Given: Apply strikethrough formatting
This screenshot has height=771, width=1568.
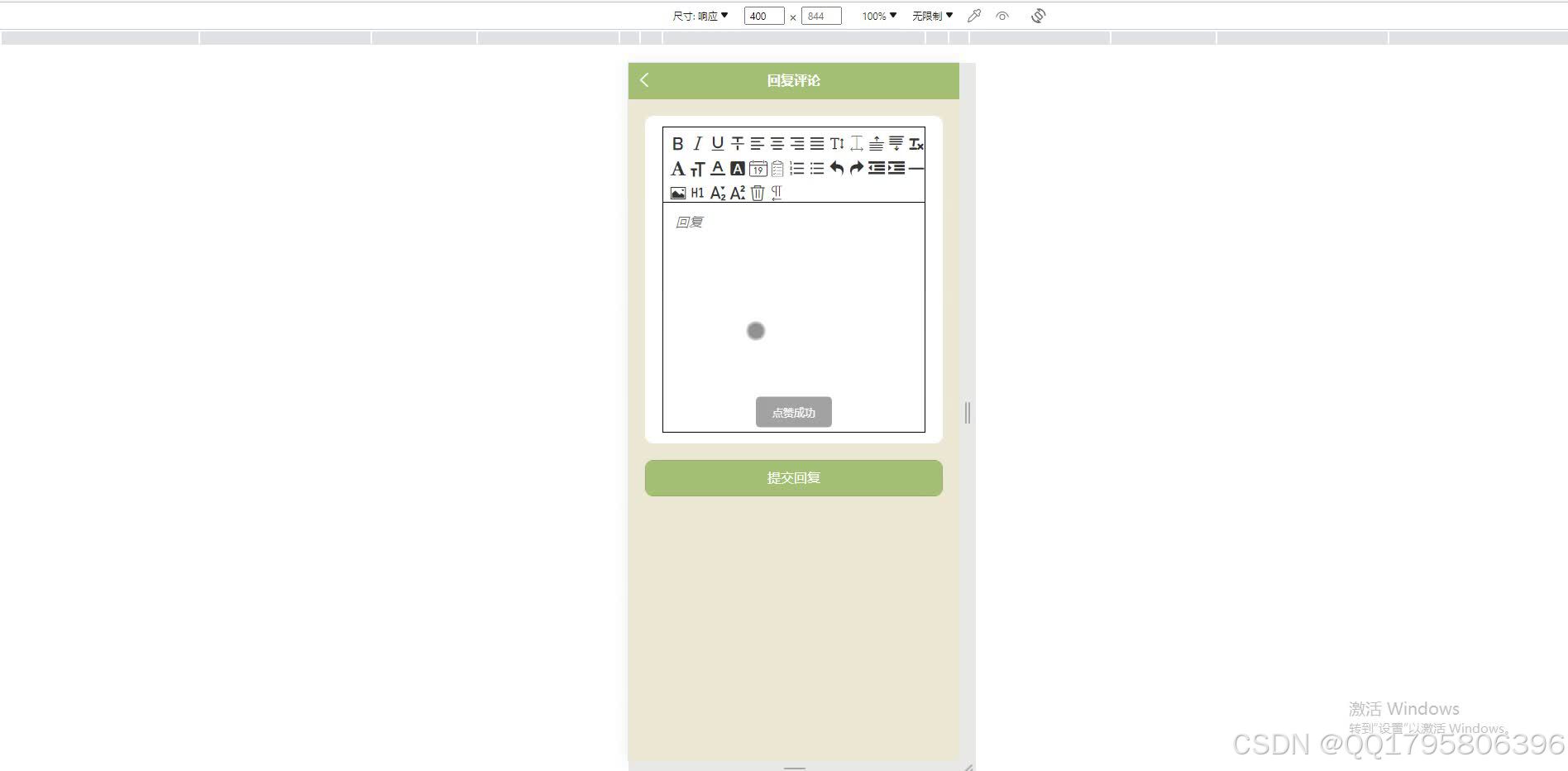Looking at the screenshot, I should pos(737,144).
